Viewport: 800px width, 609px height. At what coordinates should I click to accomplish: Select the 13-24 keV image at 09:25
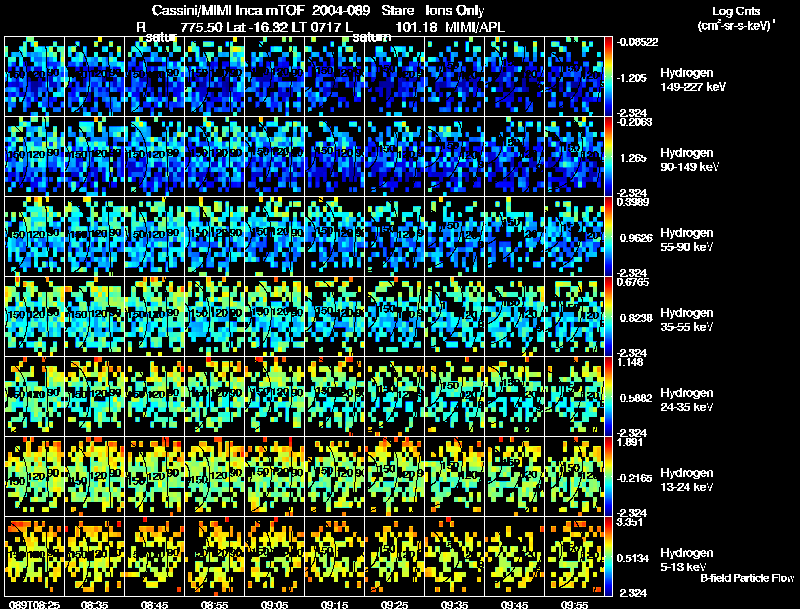[394, 476]
